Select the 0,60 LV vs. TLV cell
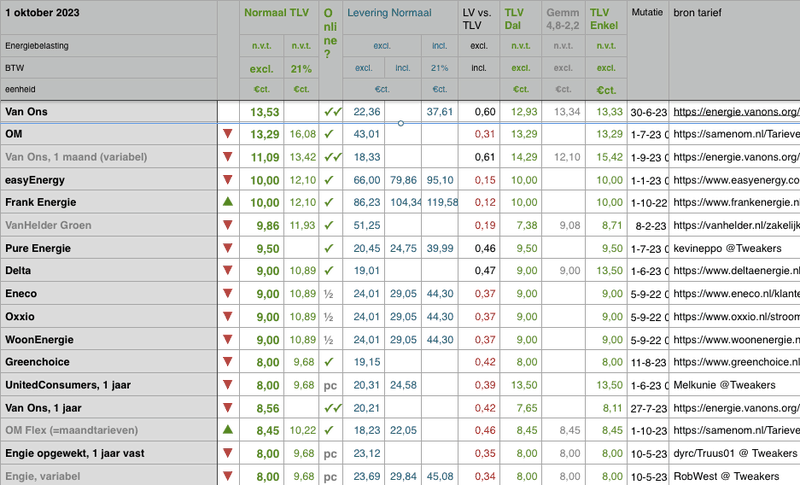The image size is (800, 485). [x=479, y=112]
